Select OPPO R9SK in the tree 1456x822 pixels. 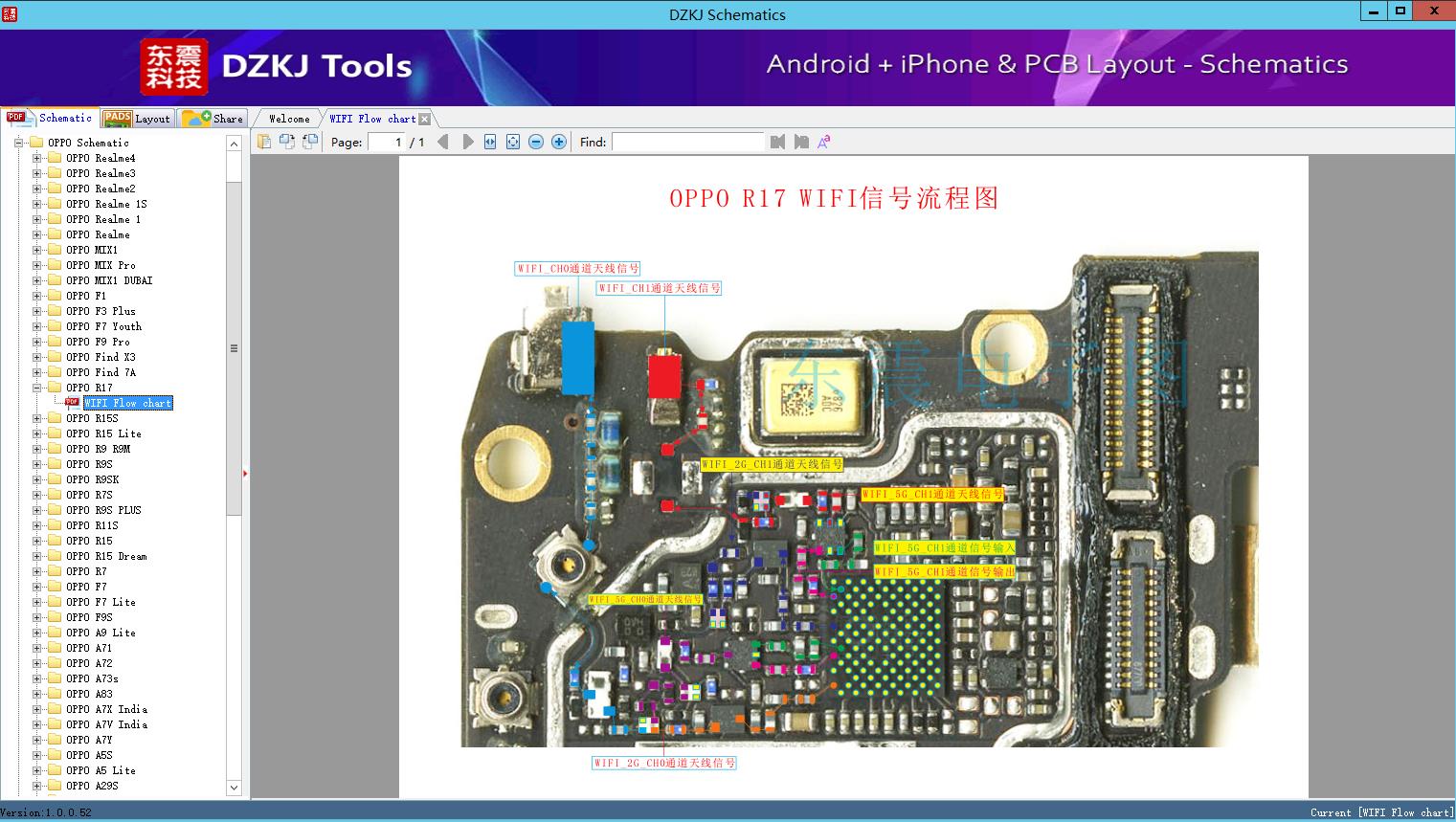[93, 479]
